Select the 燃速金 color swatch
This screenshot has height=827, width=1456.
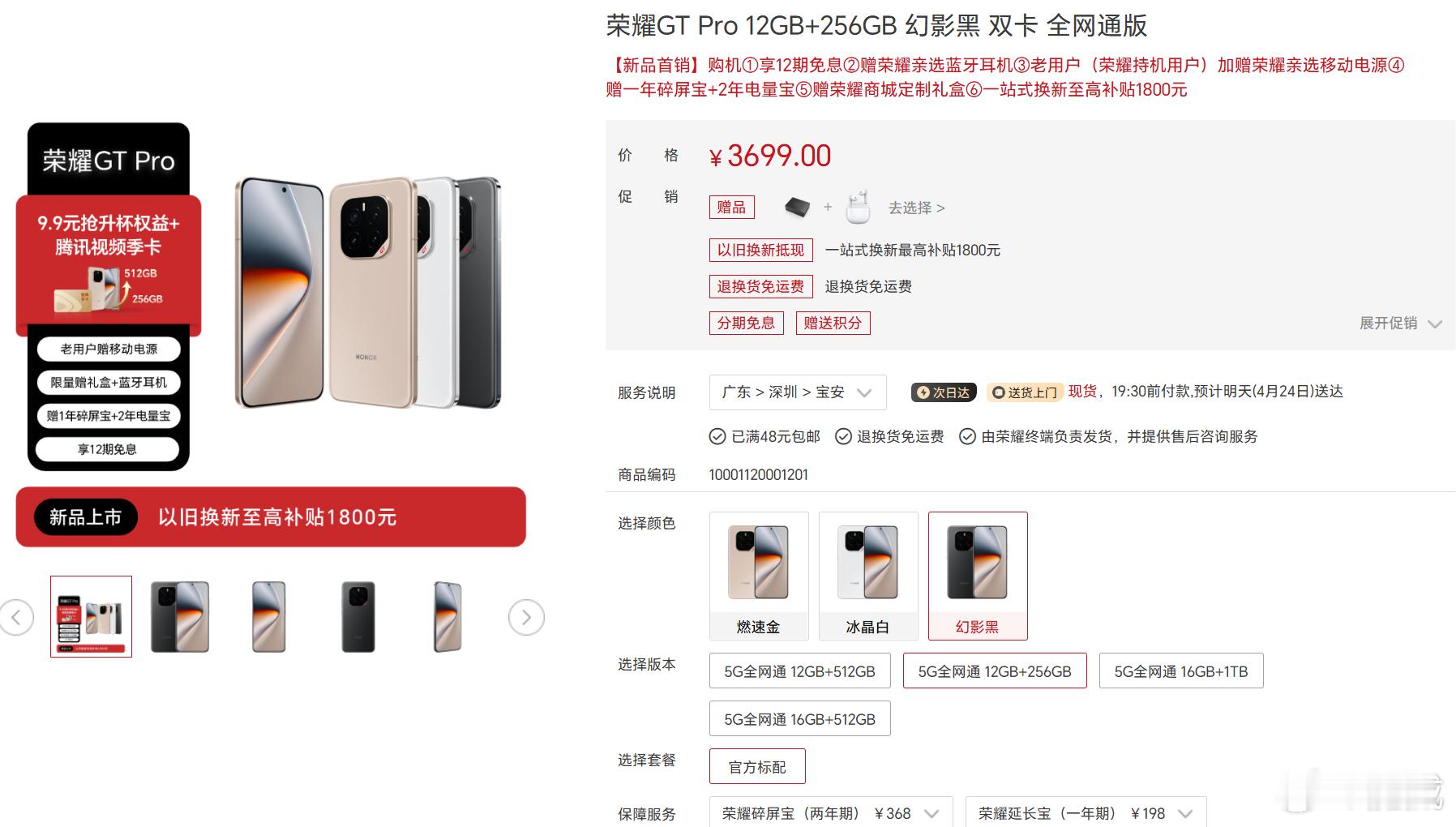(x=759, y=576)
